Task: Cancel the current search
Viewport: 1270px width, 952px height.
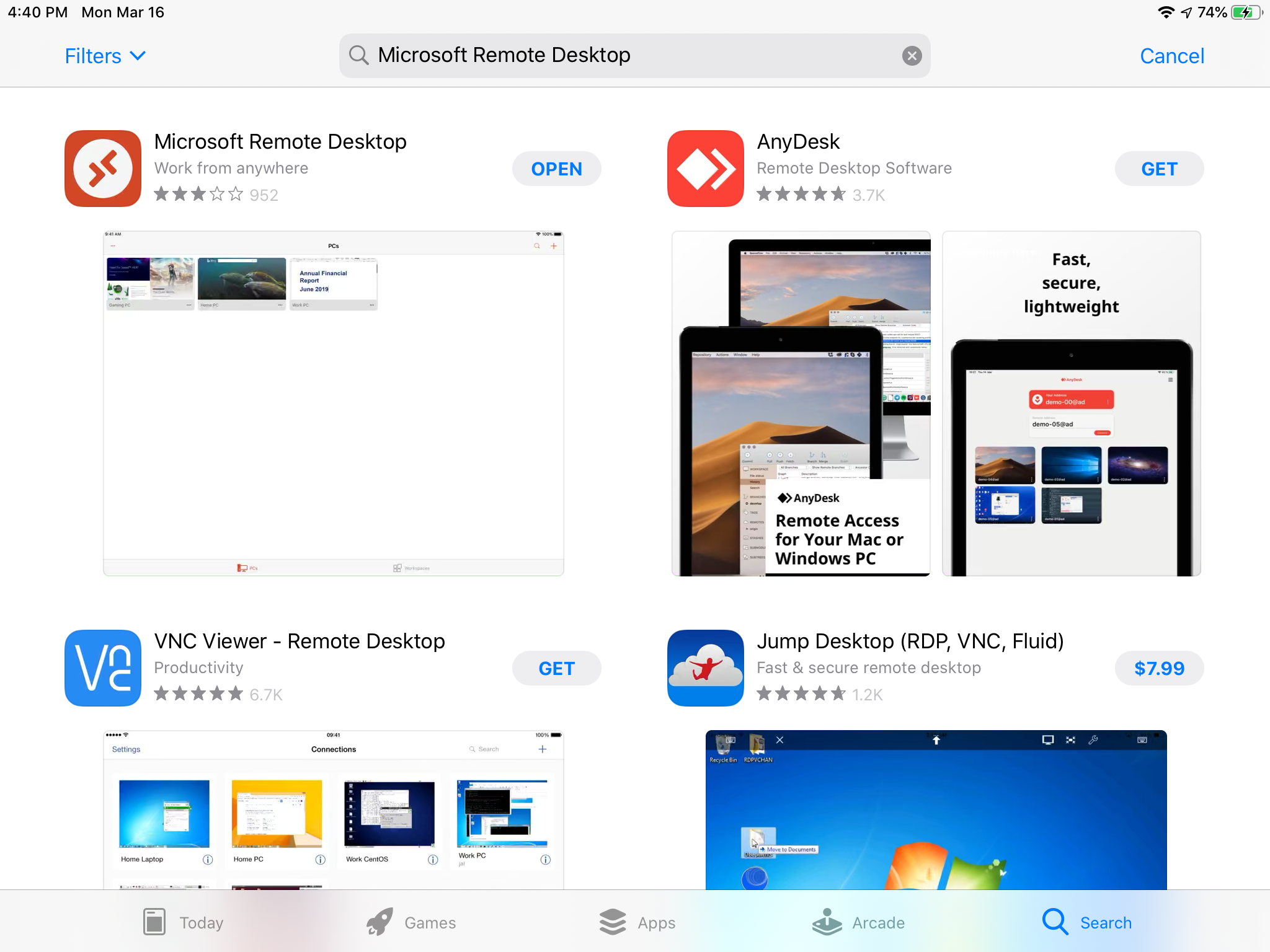Action: pyautogui.click(x=1171, y=56)
